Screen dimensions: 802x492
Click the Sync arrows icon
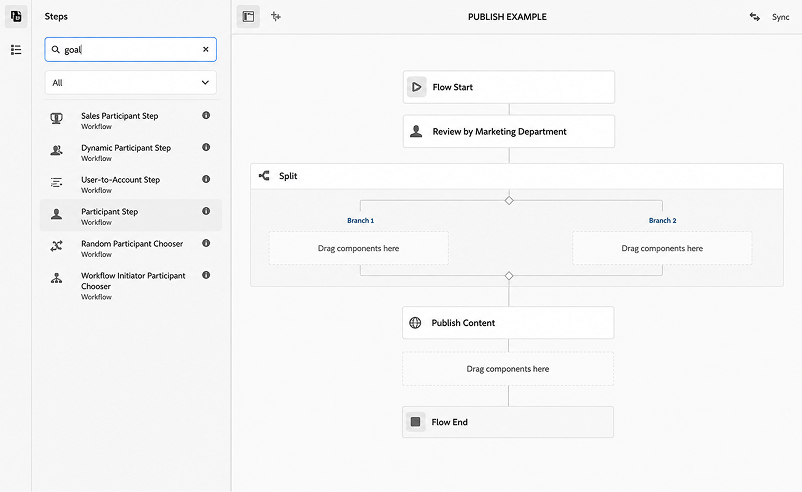(754, 17)
